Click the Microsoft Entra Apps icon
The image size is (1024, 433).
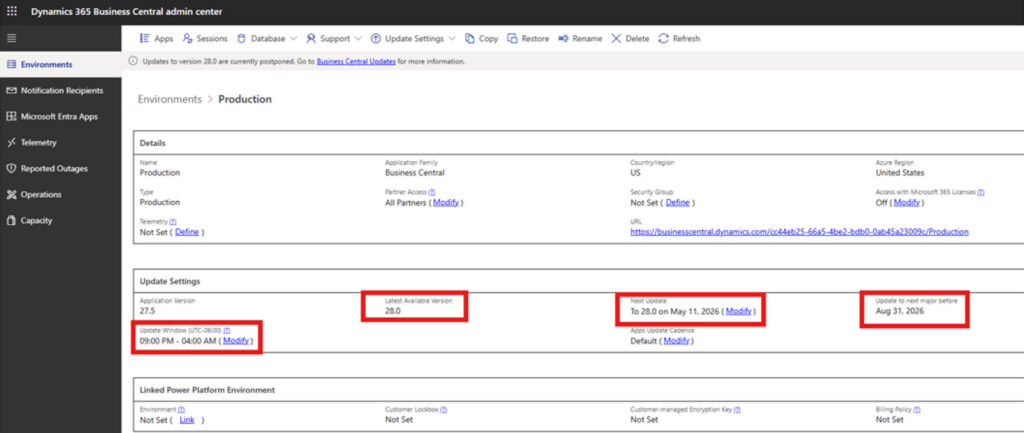(10, 116)
